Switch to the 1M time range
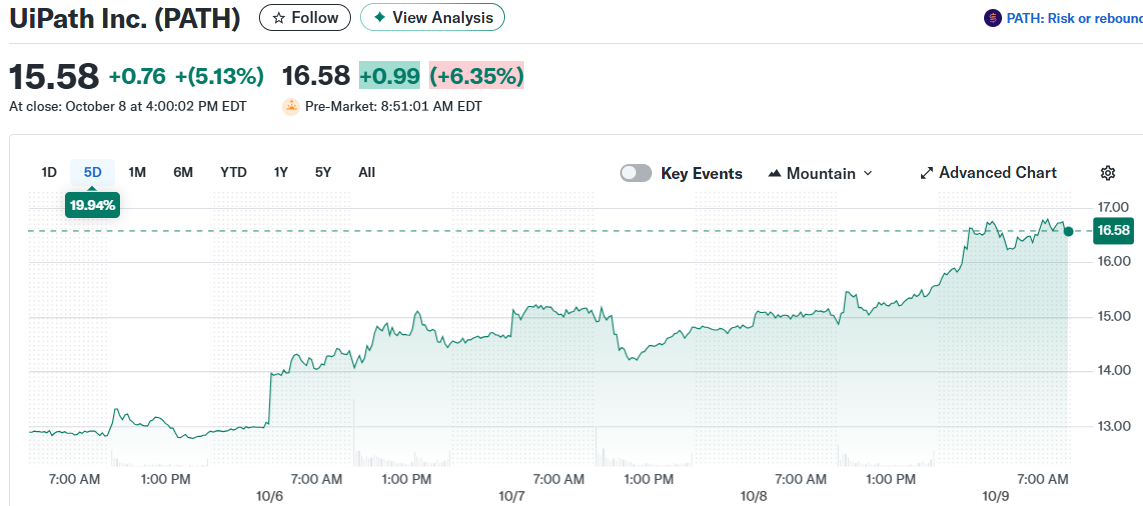Image resolution: width=1143 pixels, height=506 pixels. click(x=137, y=172)
